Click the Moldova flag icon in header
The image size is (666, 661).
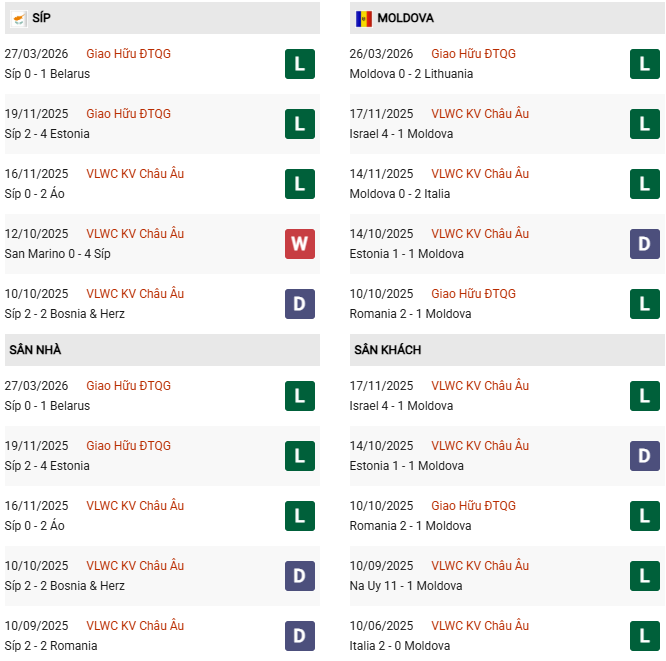(363, 18)
